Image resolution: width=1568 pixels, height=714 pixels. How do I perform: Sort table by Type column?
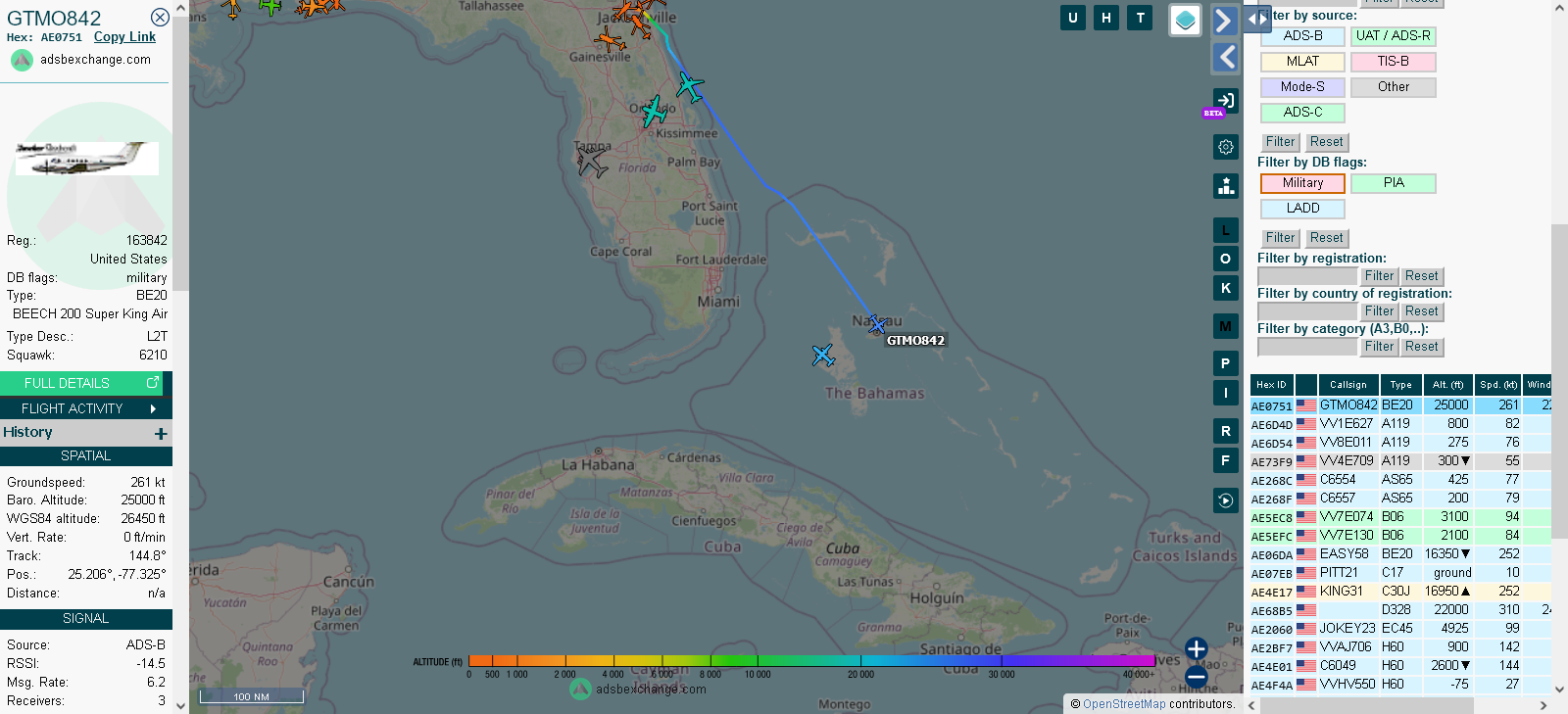(x=1400, y=385)
